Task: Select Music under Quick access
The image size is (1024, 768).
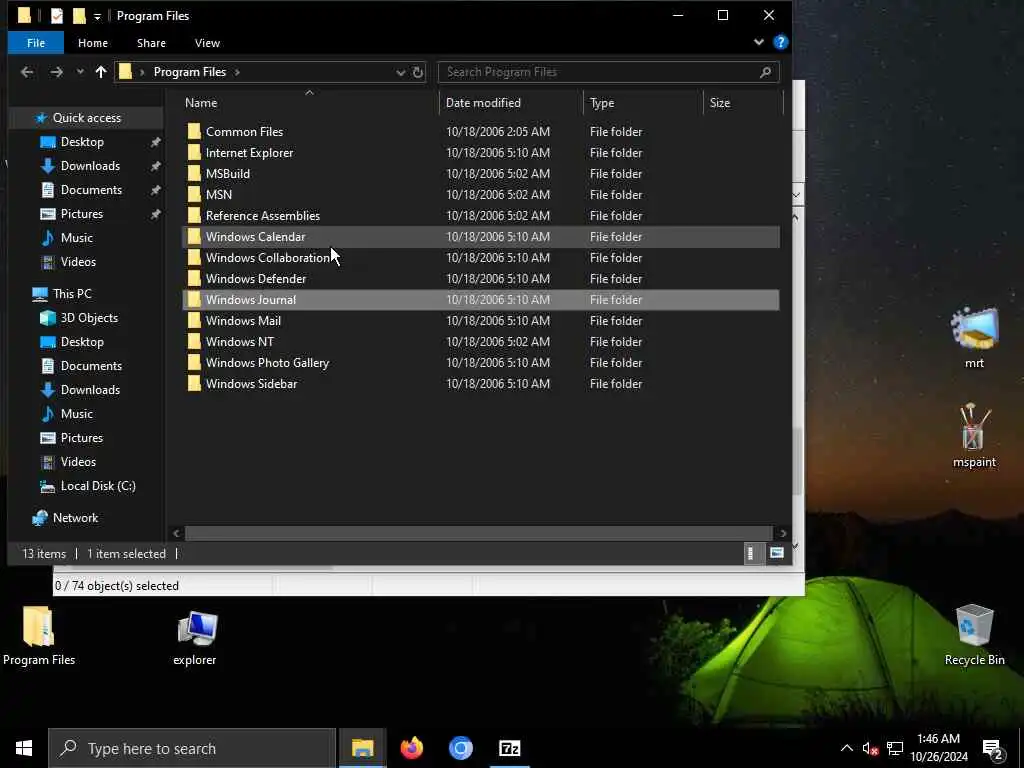Action: point(76,238)
